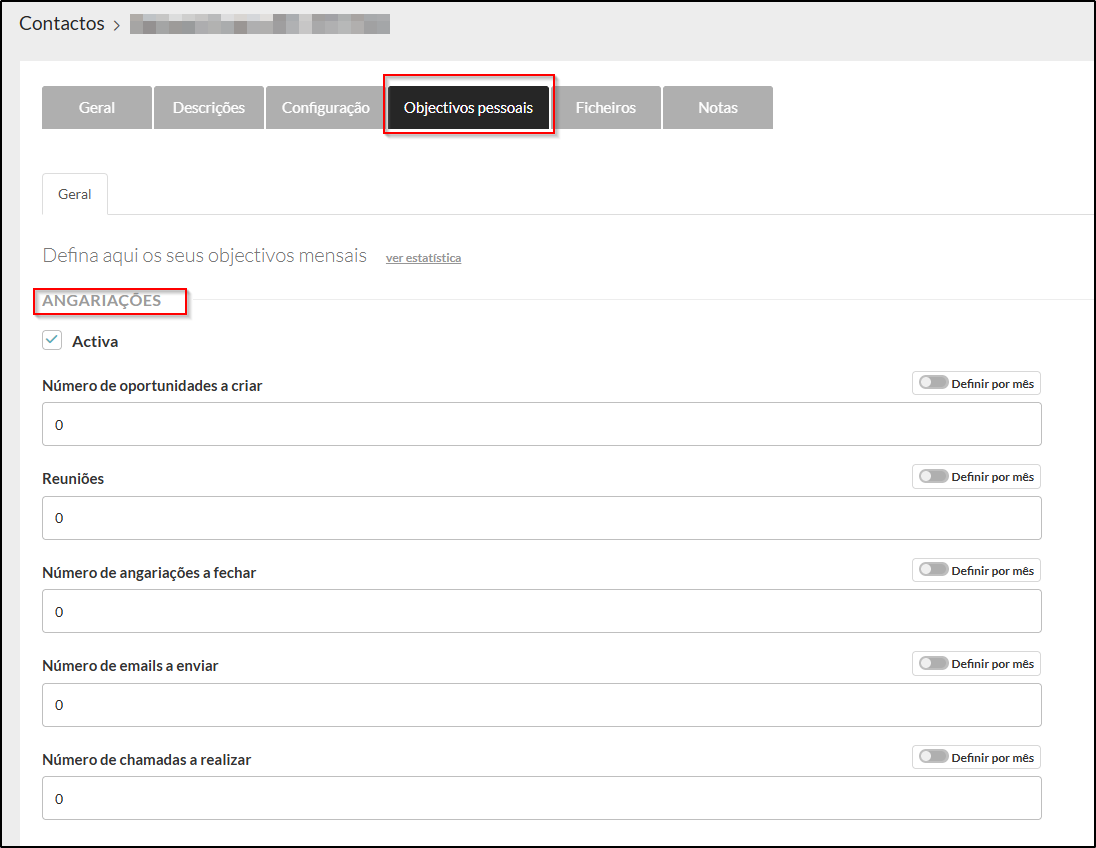Switch to the Descrições tab
1096x848 pixels.
tap(208, 108)
